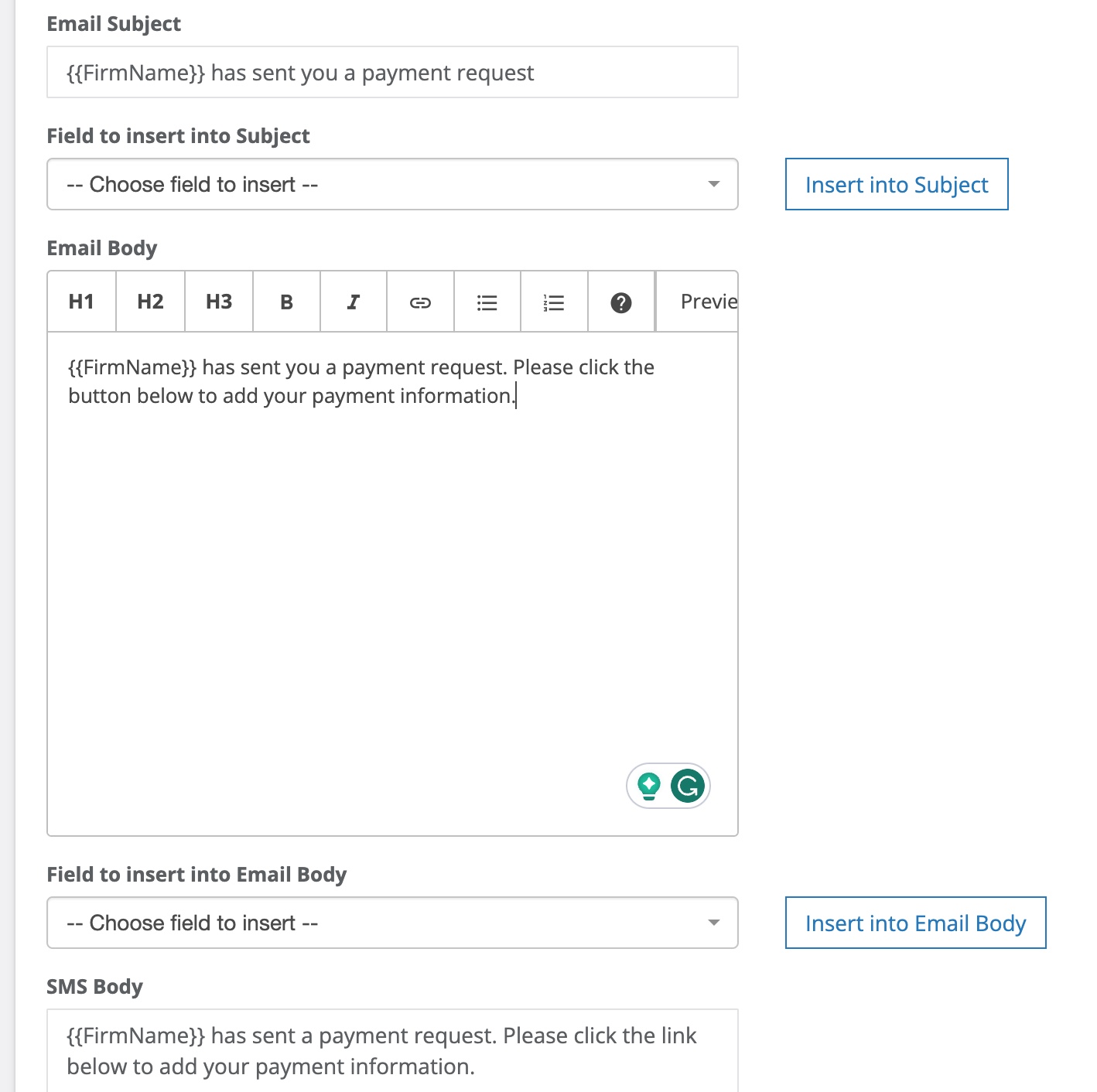Image resolution: width=1097 pixels, height=1092 pixels.
Task: Apply Heading 1 formatting
Action: (81, 302)
